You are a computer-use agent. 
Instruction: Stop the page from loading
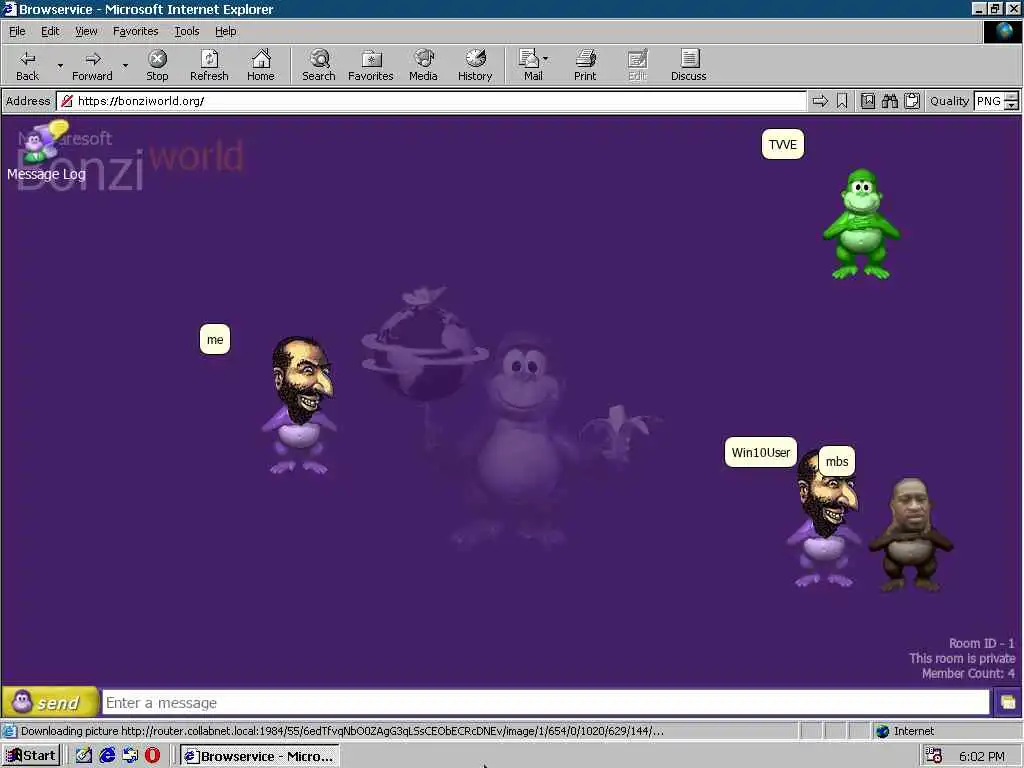pyautogui.click(x=157, y=65)
